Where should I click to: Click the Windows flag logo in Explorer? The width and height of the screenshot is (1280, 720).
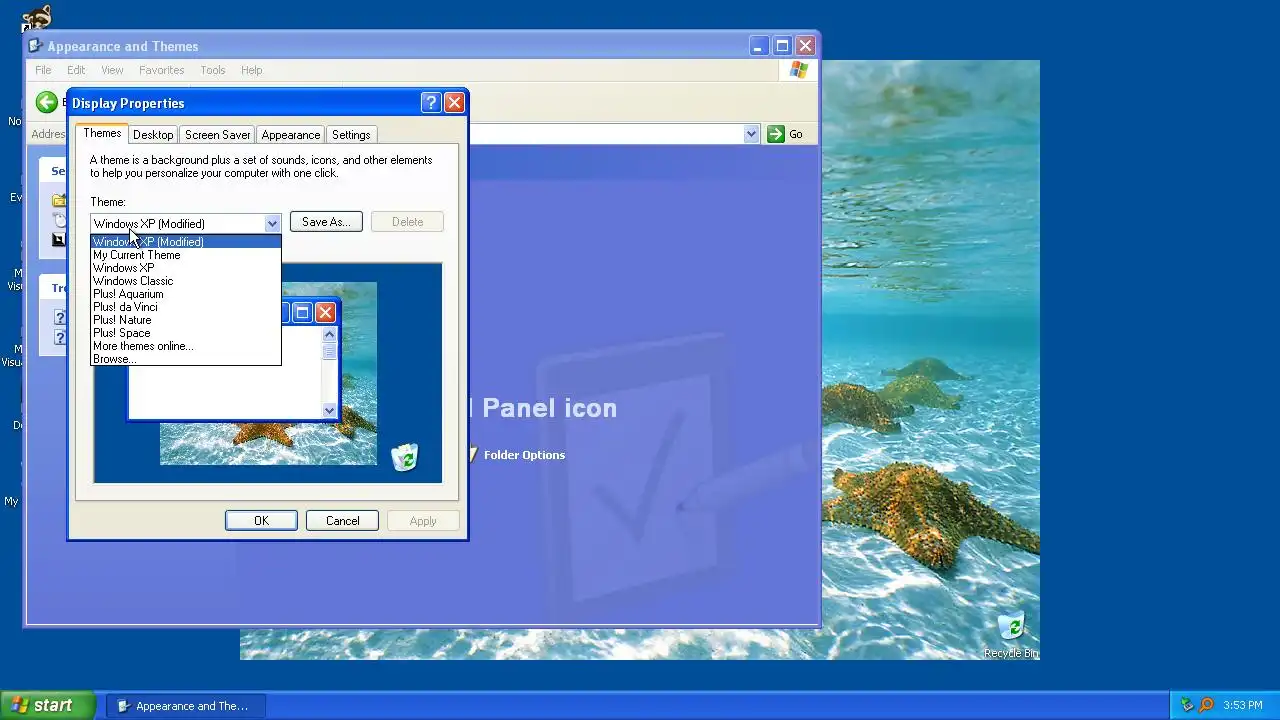coord(798,69)
